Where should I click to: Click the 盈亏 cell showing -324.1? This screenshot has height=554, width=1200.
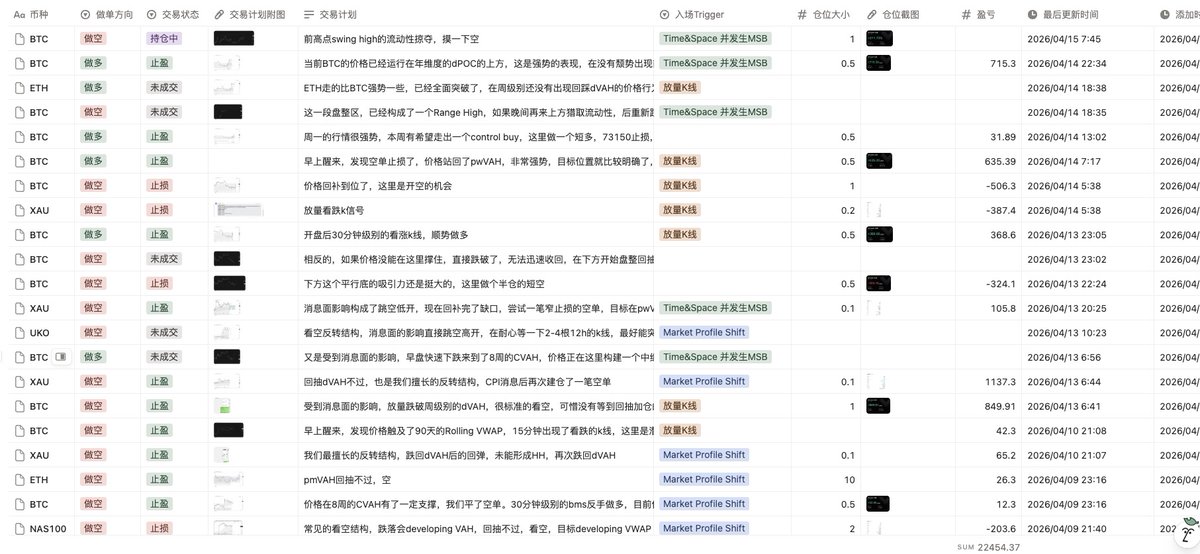(986, 284)
